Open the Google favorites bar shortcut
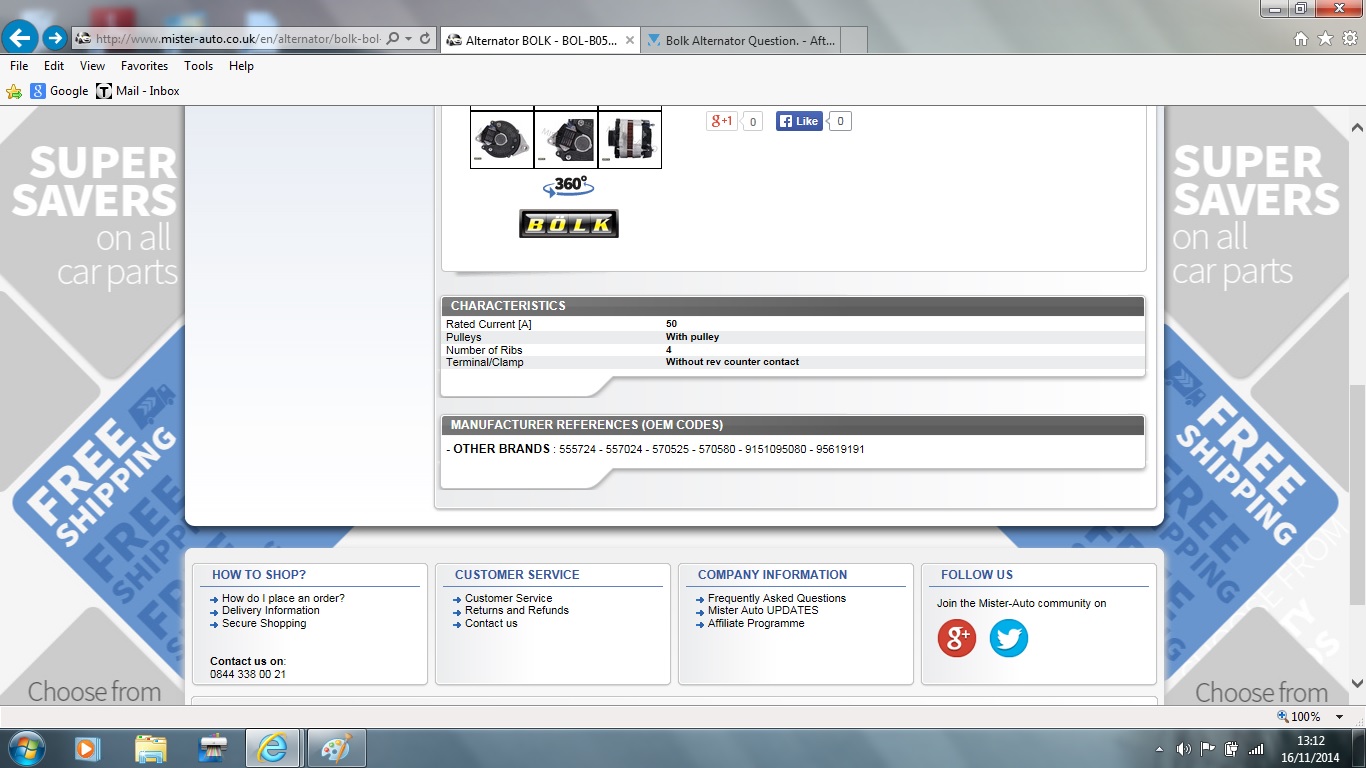This screenshot has height=768, width=1366. click(59, 91)
